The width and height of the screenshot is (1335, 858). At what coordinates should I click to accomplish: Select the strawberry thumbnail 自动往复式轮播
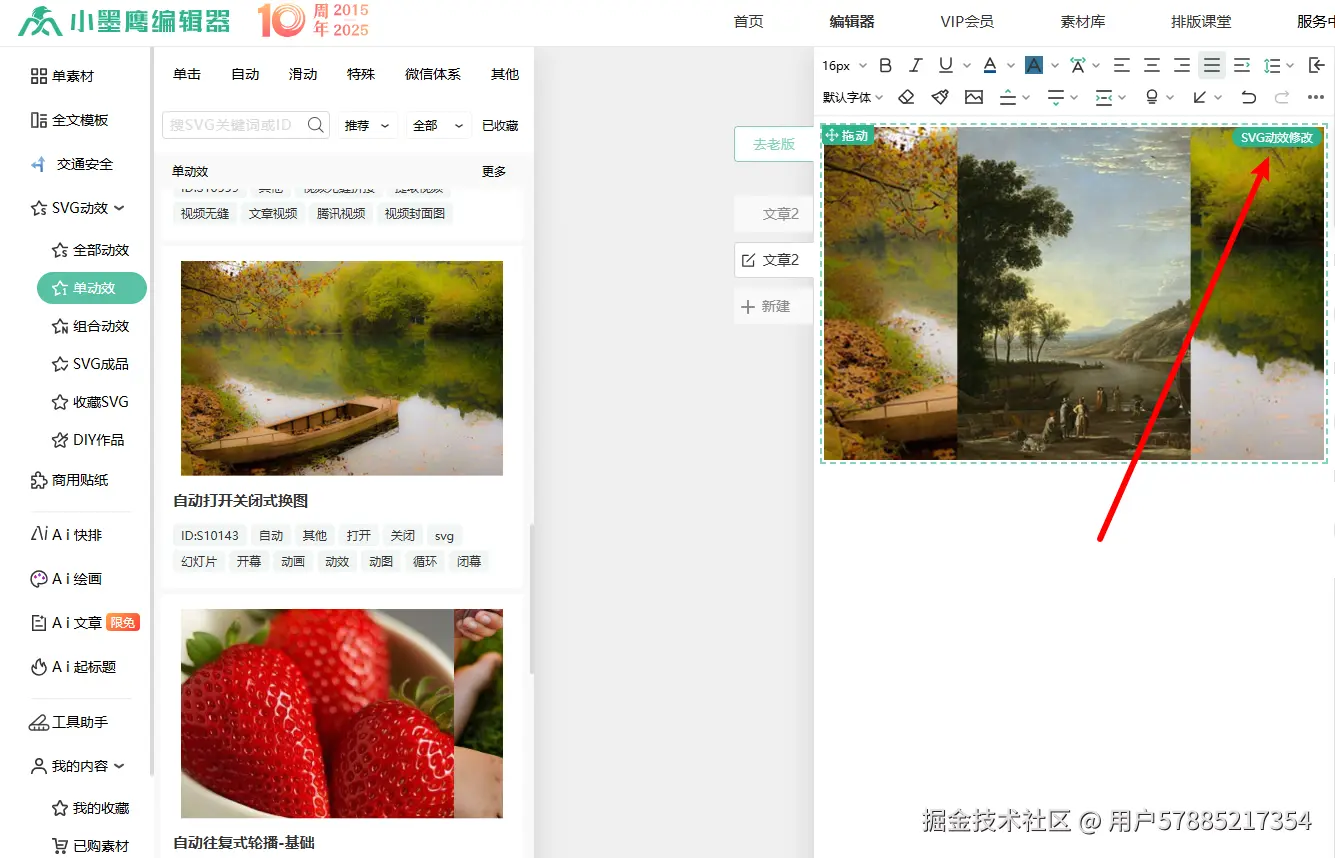(x=342, y=713)
